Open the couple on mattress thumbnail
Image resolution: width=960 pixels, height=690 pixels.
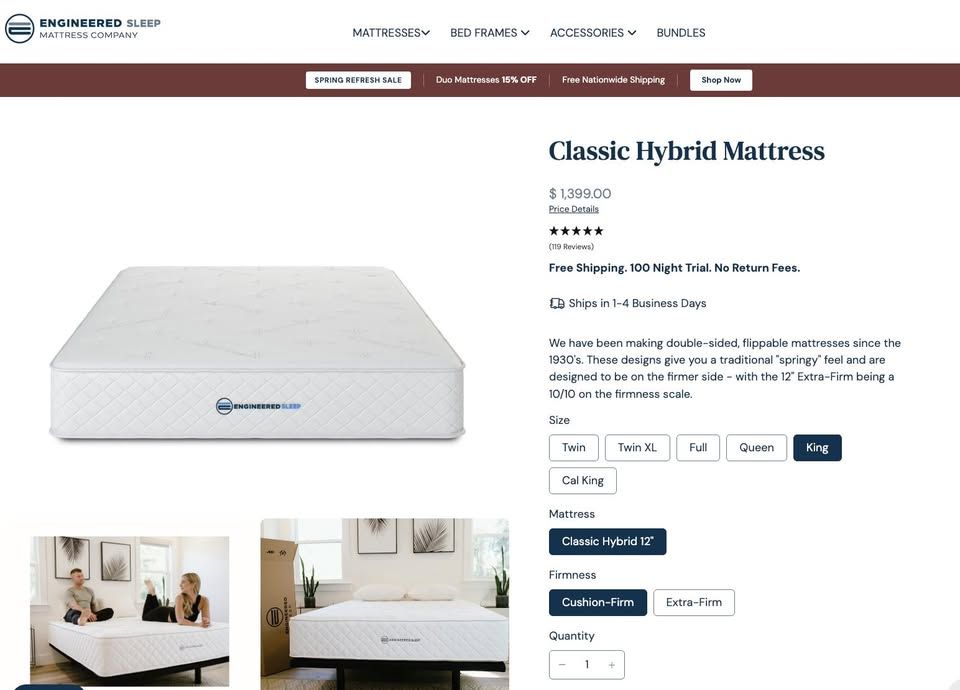pos(129,611)
